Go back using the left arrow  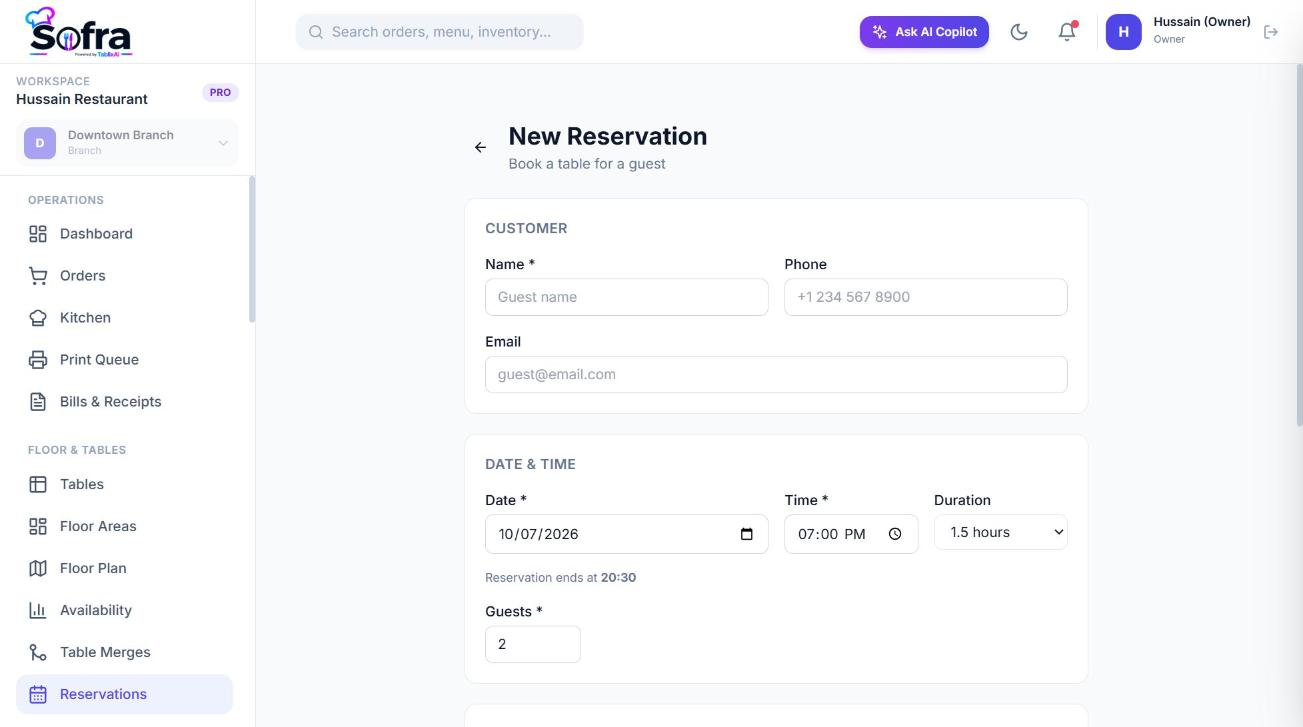[481, 147]
